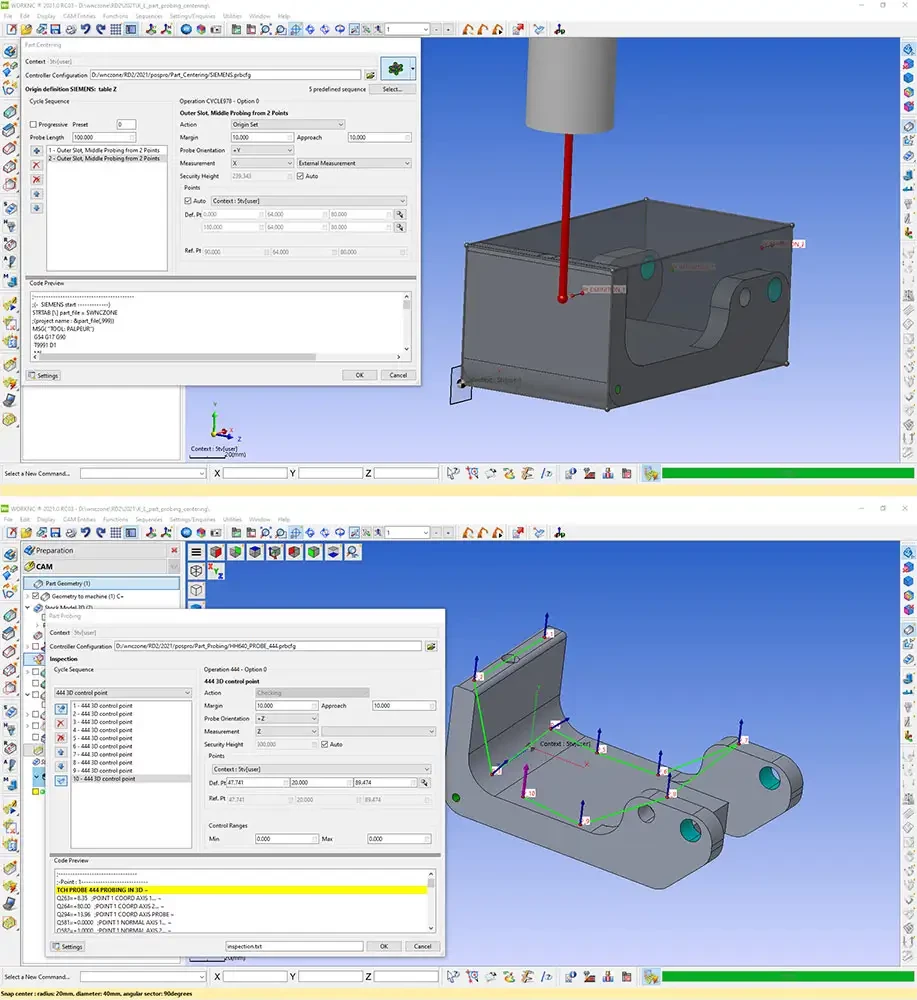
Task: Open File menu in top window
Action: 8,16
